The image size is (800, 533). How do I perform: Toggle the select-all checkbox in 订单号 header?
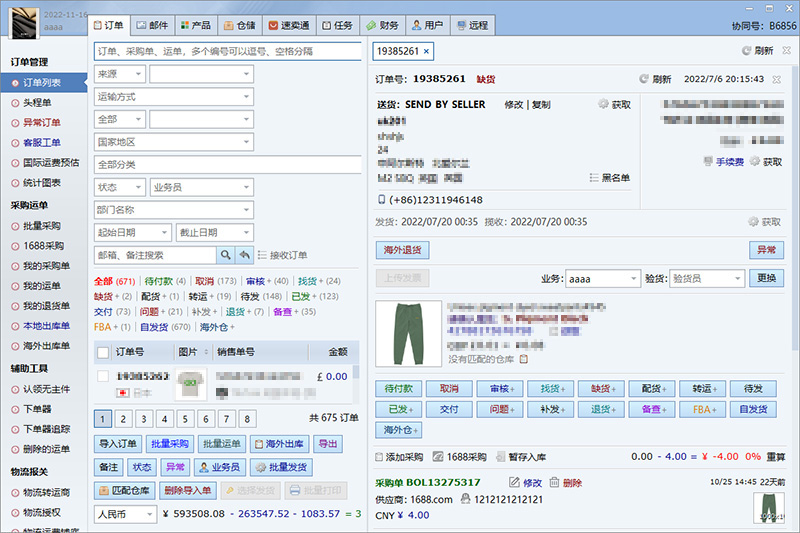(103, 352)
